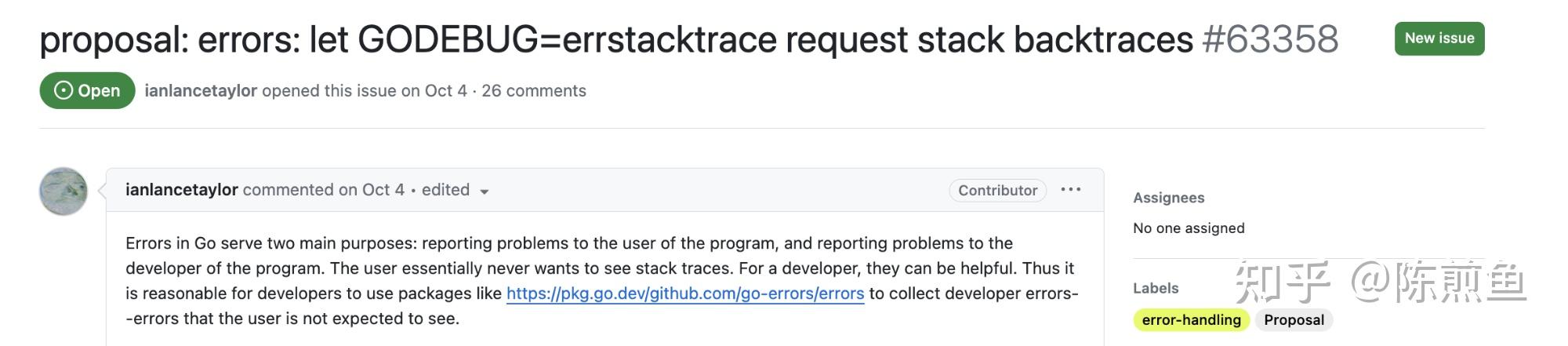Click the 'No one assigned' text
Image resolution: width=1568 pixels, height=346 pixels.
pyautogui.click(x=1189, y=228)
